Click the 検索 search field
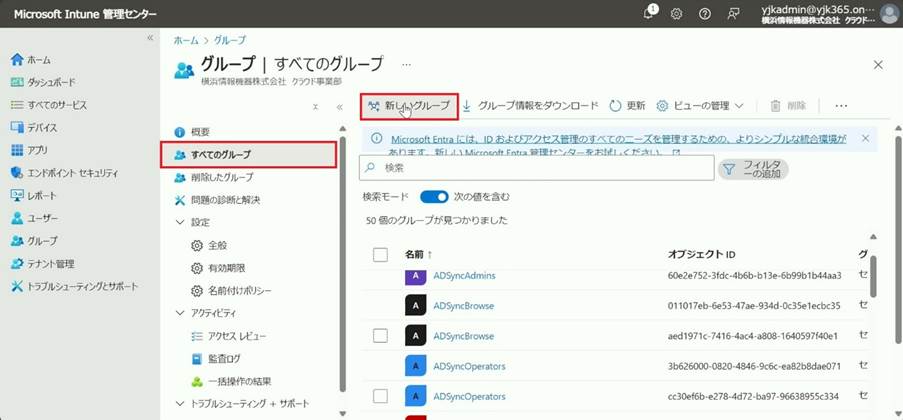 [536, 168]
